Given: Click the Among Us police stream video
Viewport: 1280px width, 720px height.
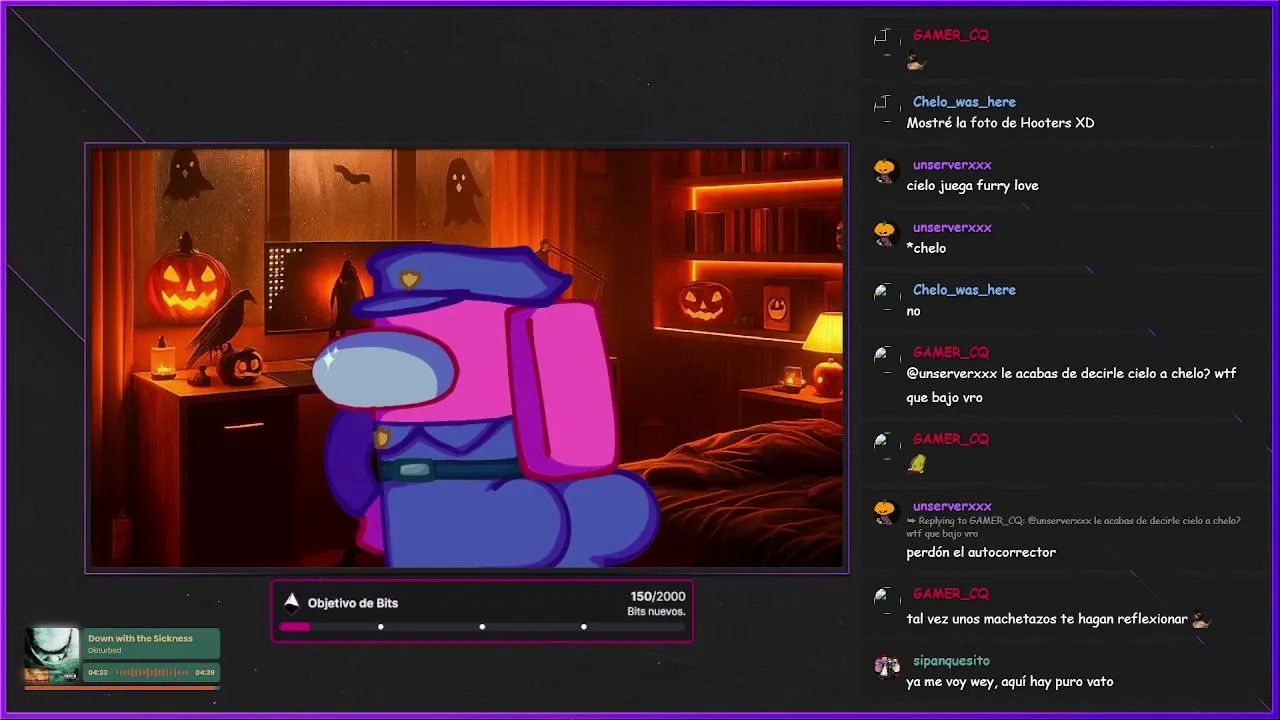Looking at the screenshot, I should [467, 358].
